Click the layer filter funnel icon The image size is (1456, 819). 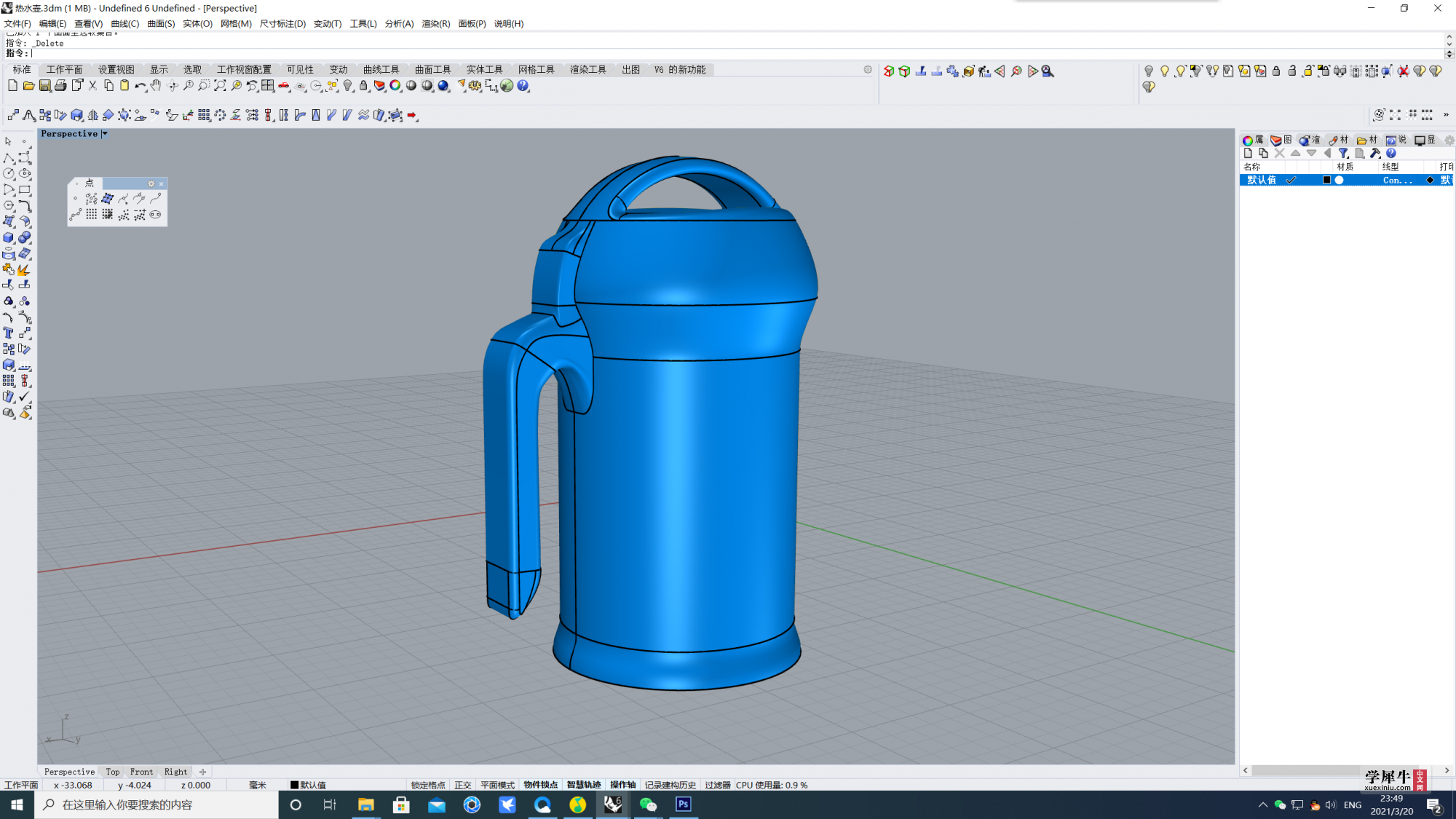1344,153
